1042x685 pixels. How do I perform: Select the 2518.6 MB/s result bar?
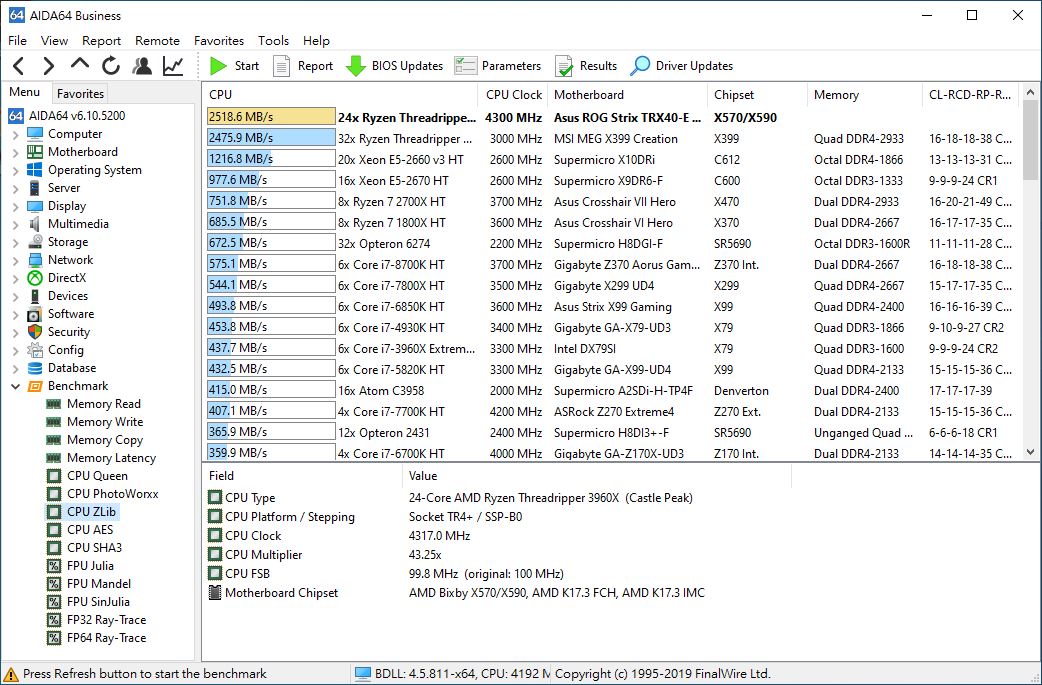click(271, 117)
